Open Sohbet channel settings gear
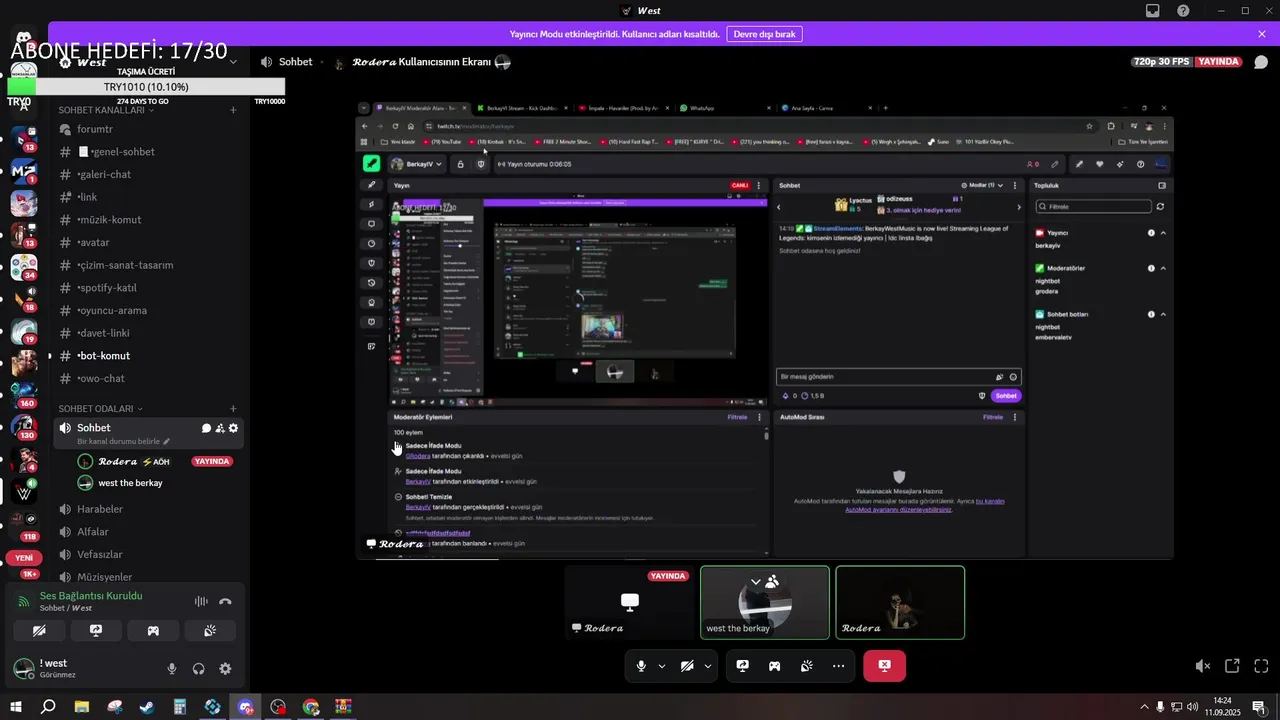The image size is (1280, 720). click(234, 428)
